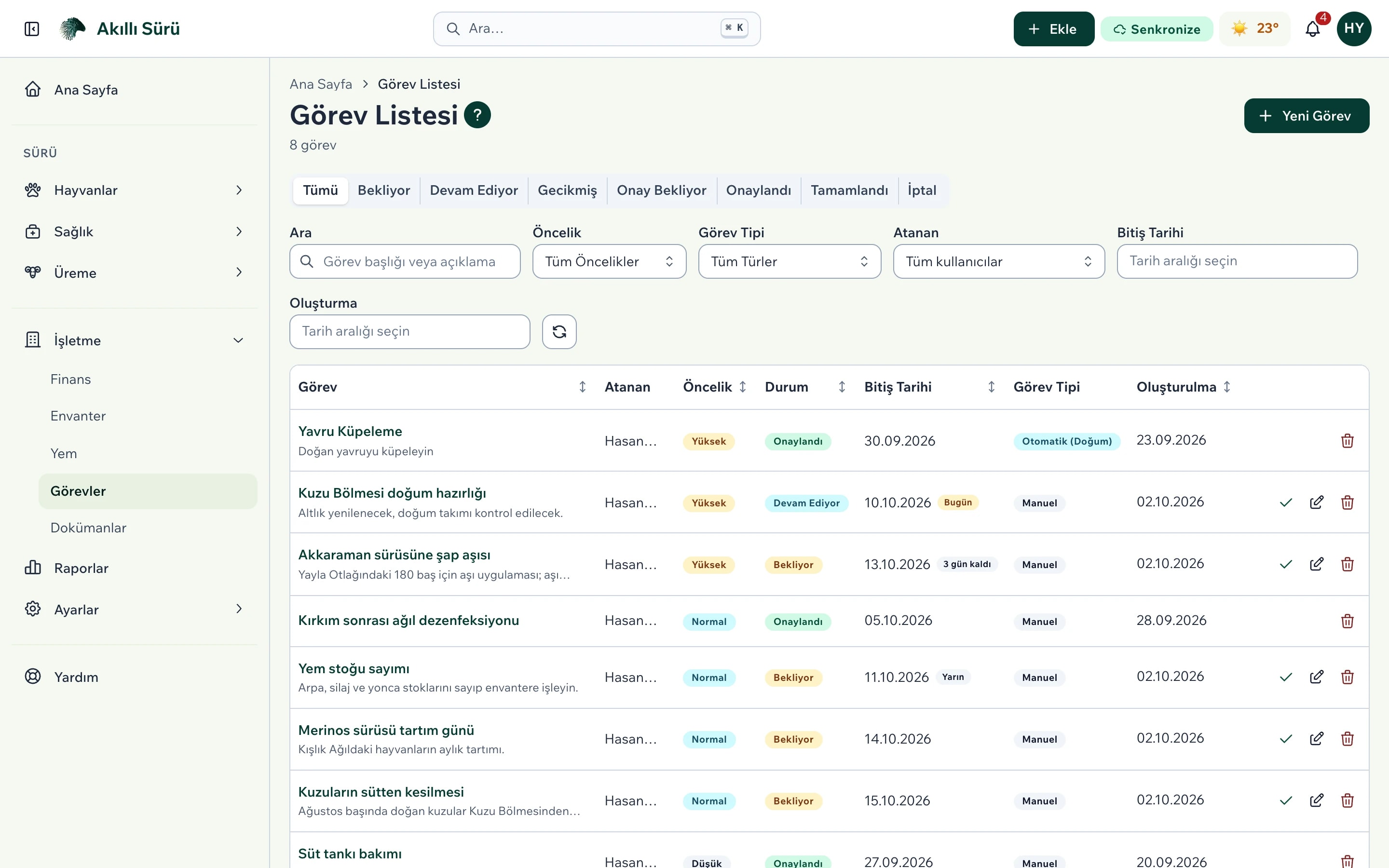Click the help question mark beside Görev Listesi
The image size is (1389, 868).
tap(477, 115)
